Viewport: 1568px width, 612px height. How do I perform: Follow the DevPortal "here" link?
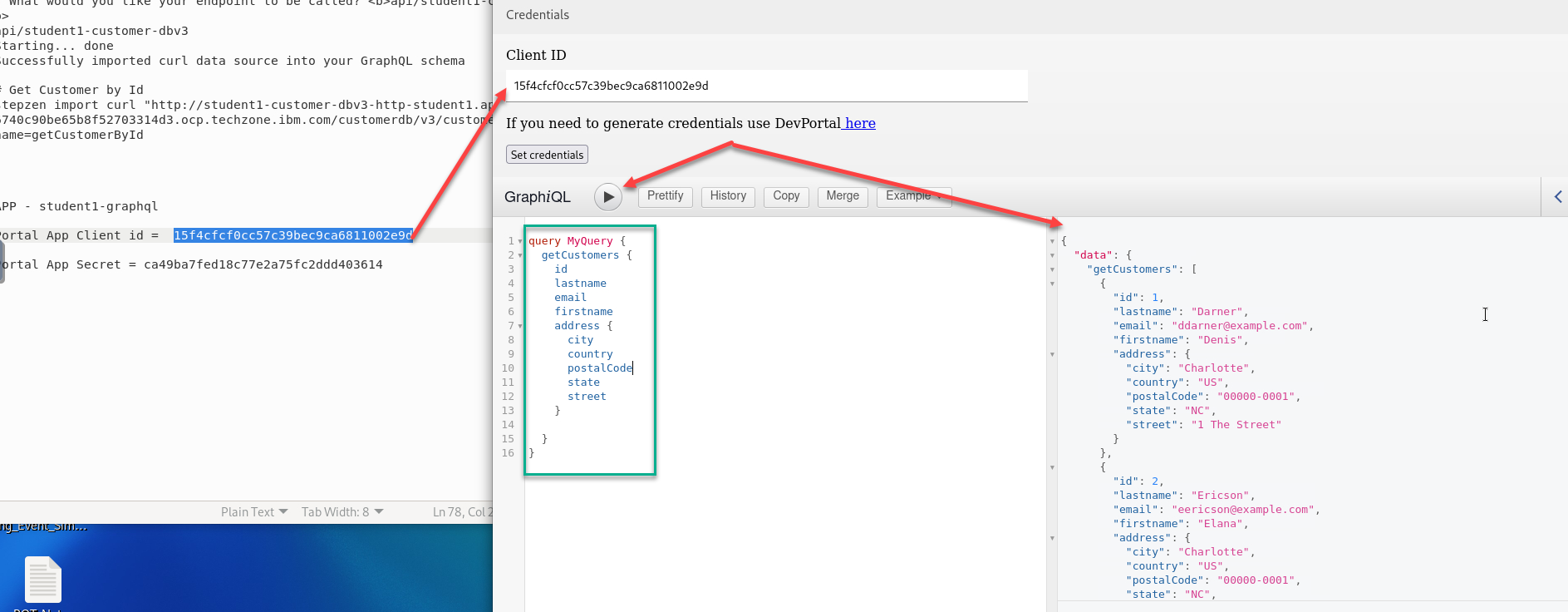click(860, 123)
